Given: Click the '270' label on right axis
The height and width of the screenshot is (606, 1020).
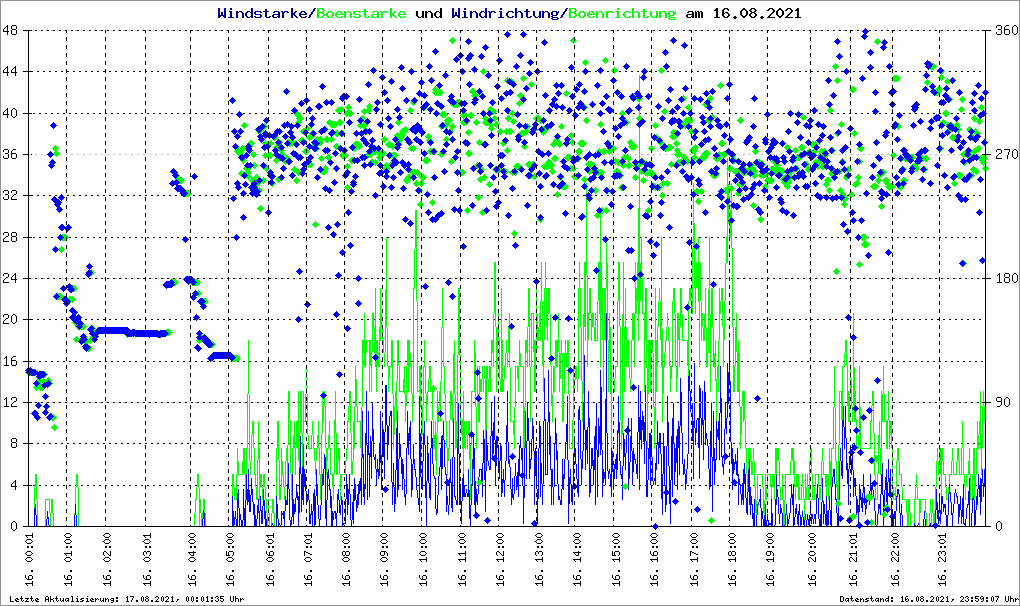Looking at the screenshot, I should tap(1002, 154).
